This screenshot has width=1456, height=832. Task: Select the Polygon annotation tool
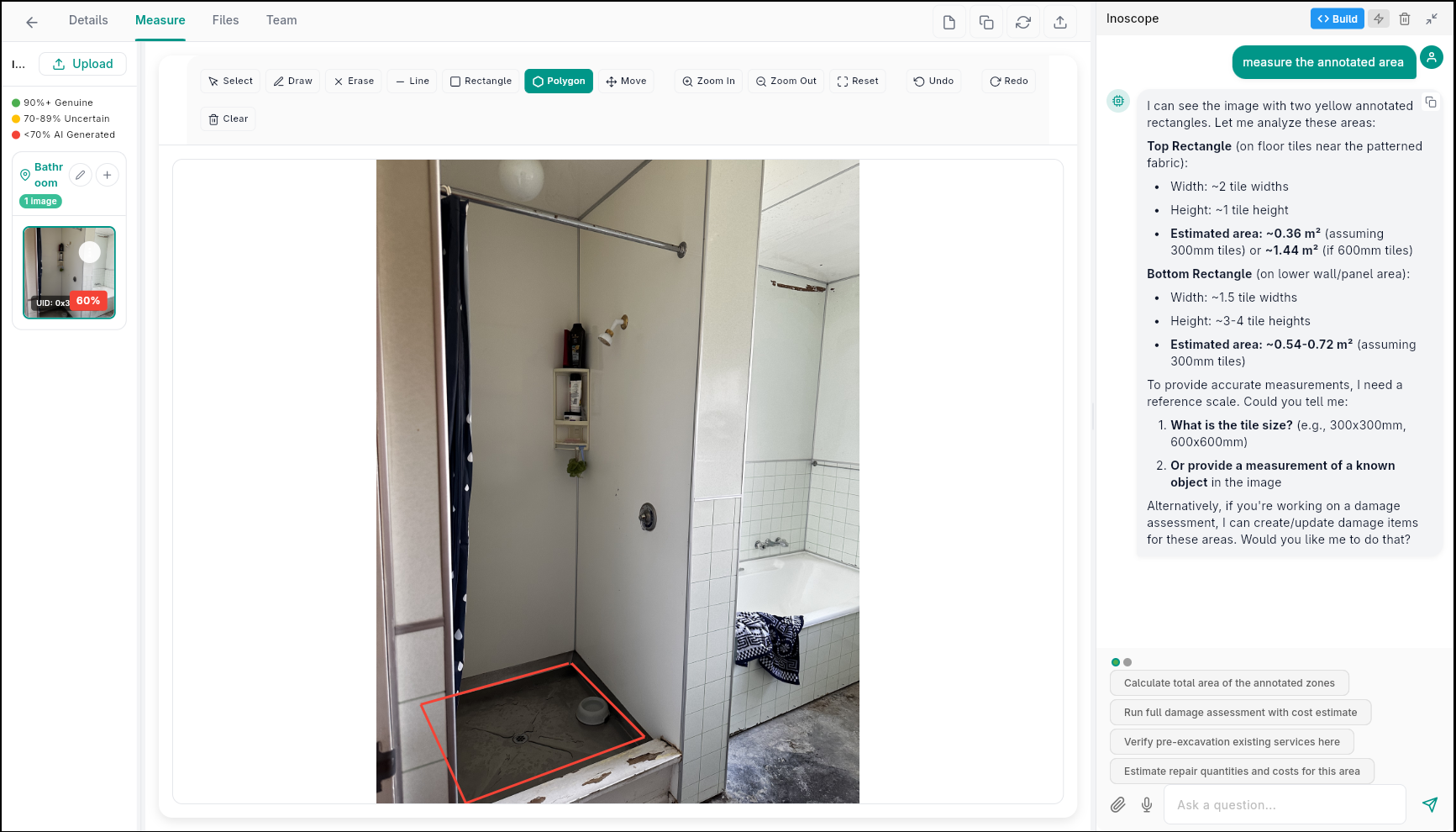click(558, 81)
